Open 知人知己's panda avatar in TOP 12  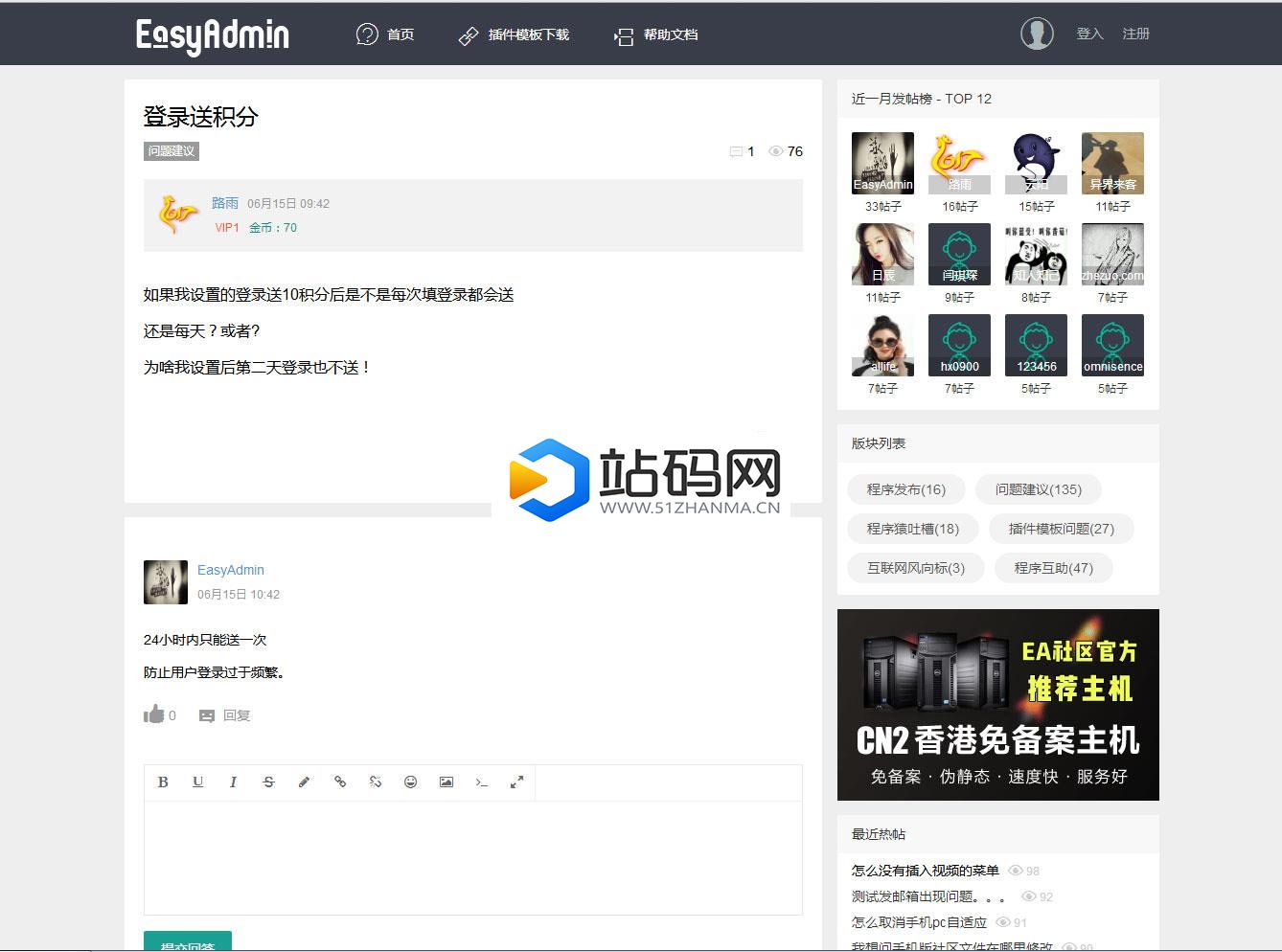point(1036,254)
